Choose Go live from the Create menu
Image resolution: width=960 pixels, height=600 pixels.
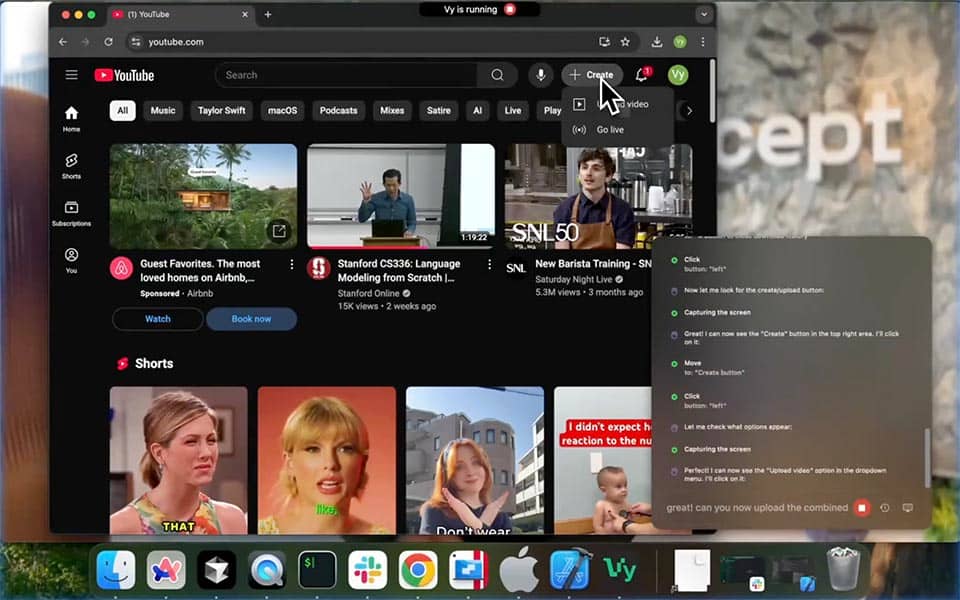point(610,130)
